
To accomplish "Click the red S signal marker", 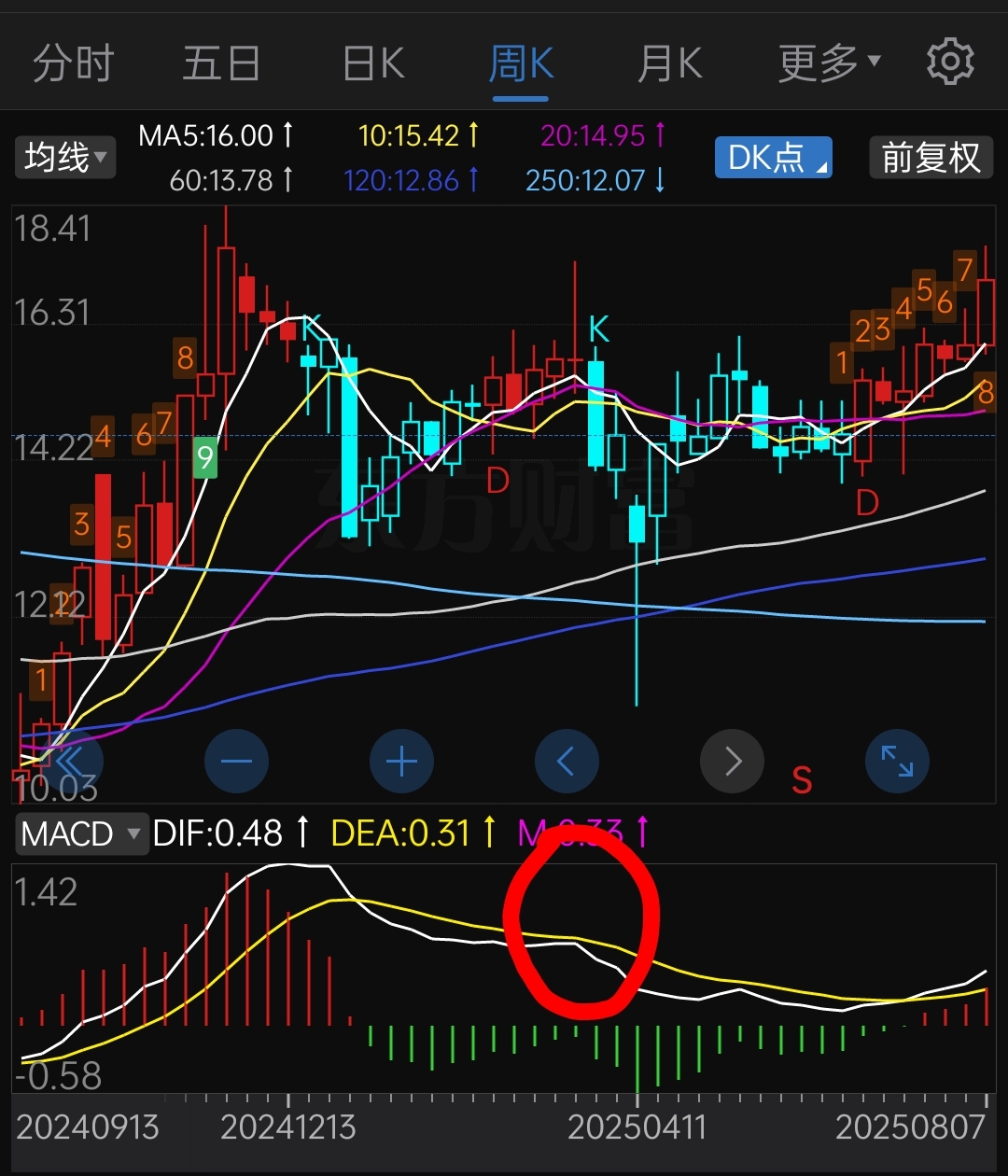I will 802,779.
